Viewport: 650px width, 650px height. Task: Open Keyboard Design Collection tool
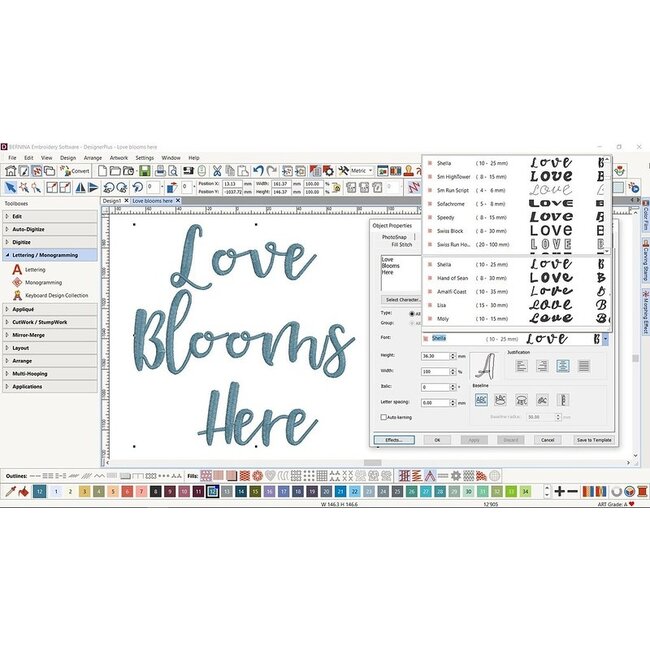(x=55, y=295)
